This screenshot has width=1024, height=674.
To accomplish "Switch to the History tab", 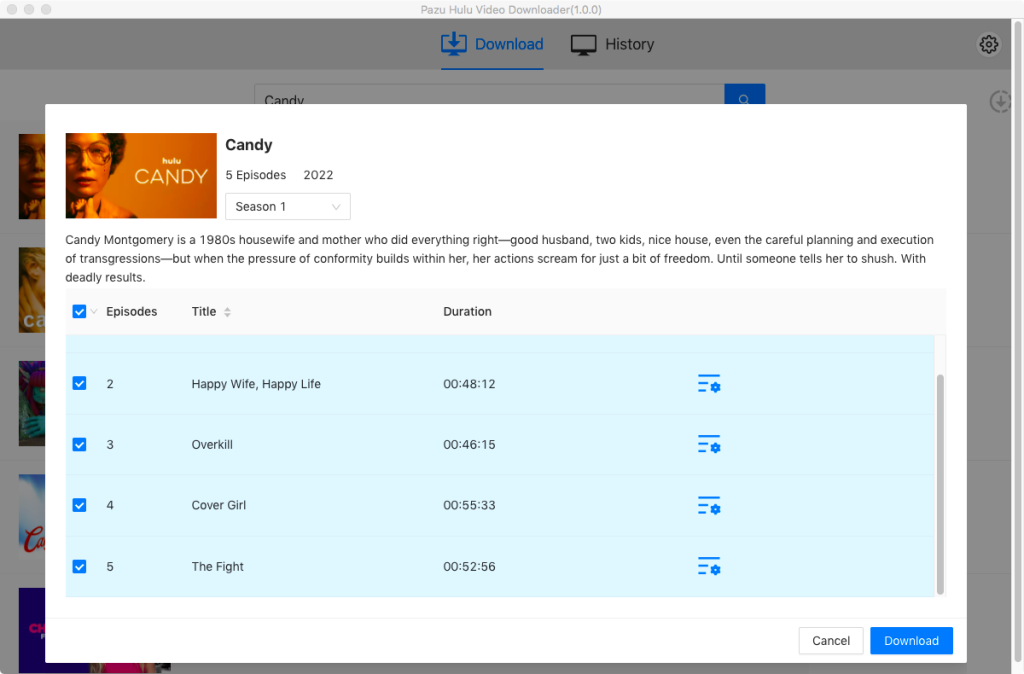I will [612, 44].
